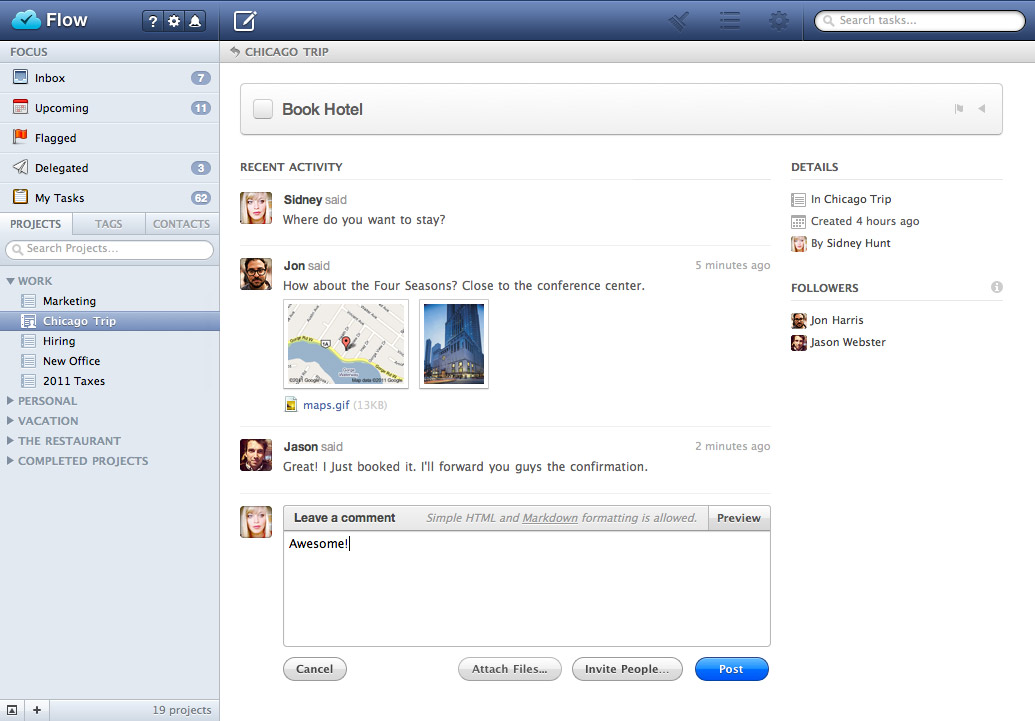Flag the Book Hotel task
The width and height of the screenshot is (1035, 721).
pyautogui.click(x=958, y=109)
